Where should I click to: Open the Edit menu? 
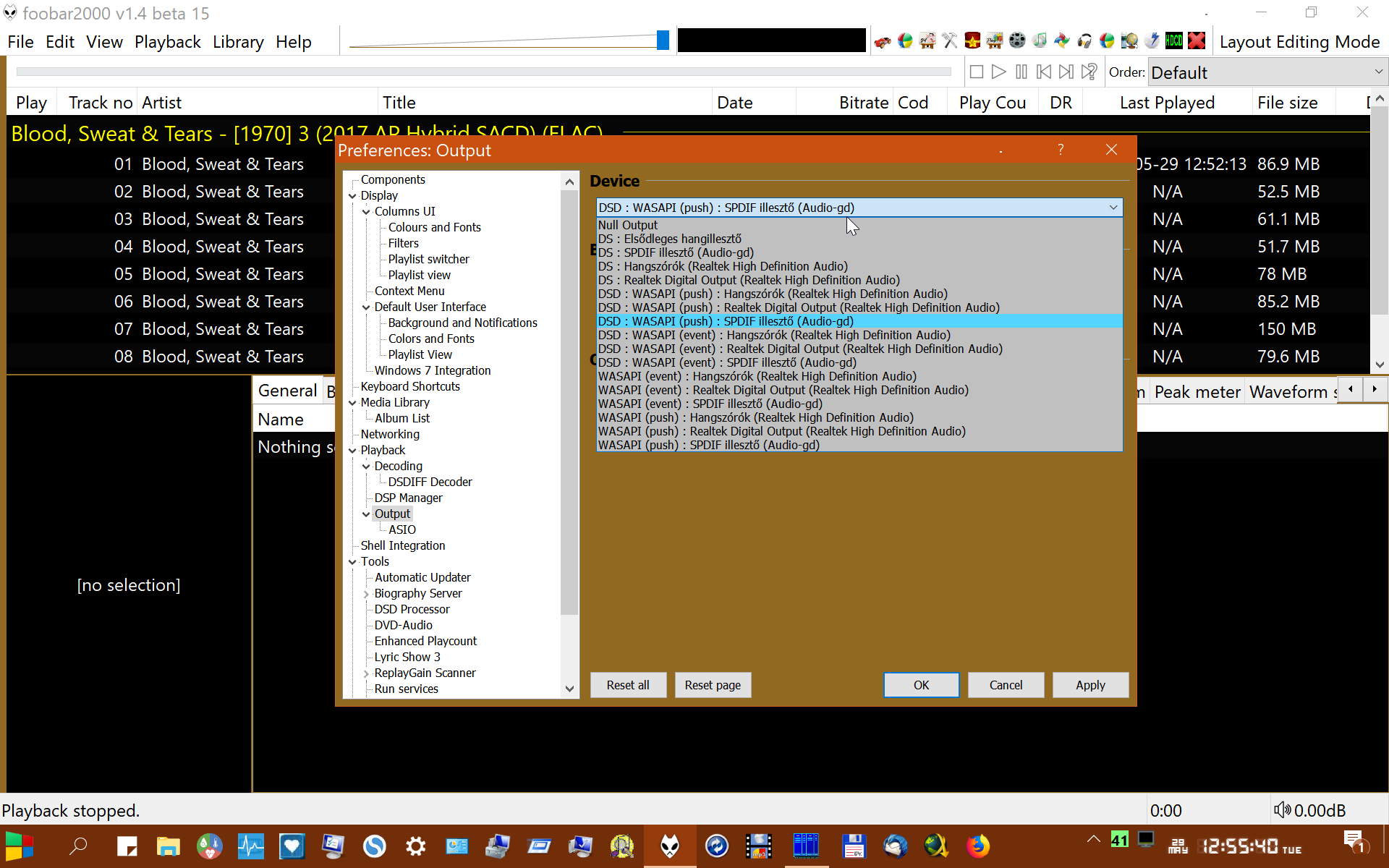59,42
